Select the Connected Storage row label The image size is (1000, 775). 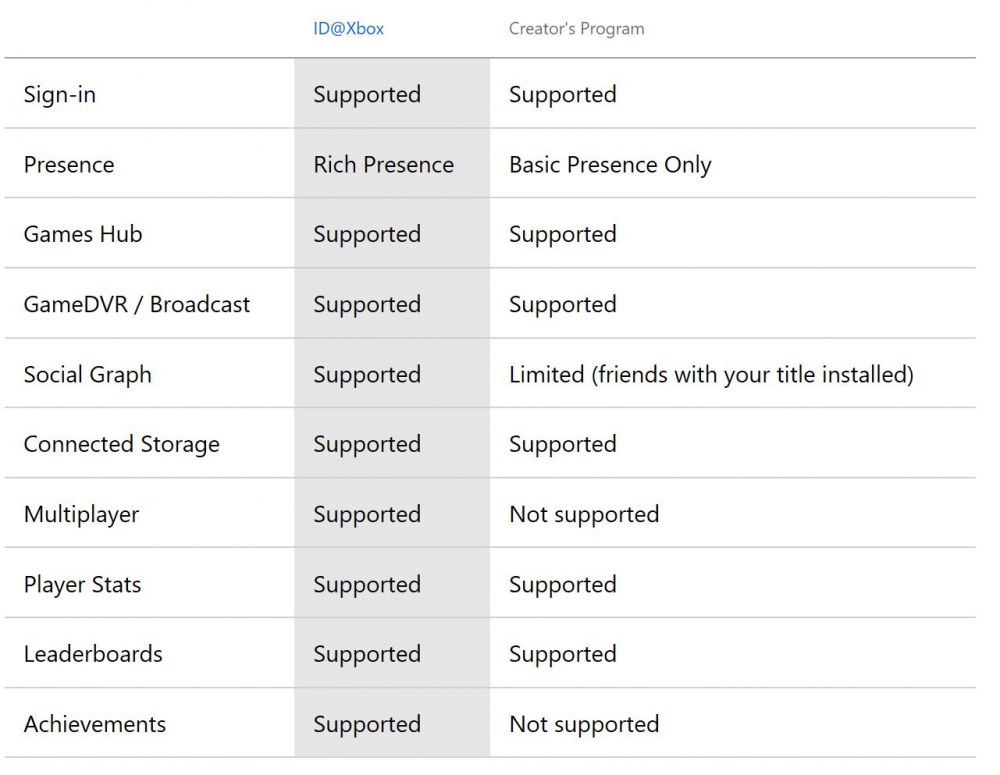pyautogui.click(x=121, y=444)
